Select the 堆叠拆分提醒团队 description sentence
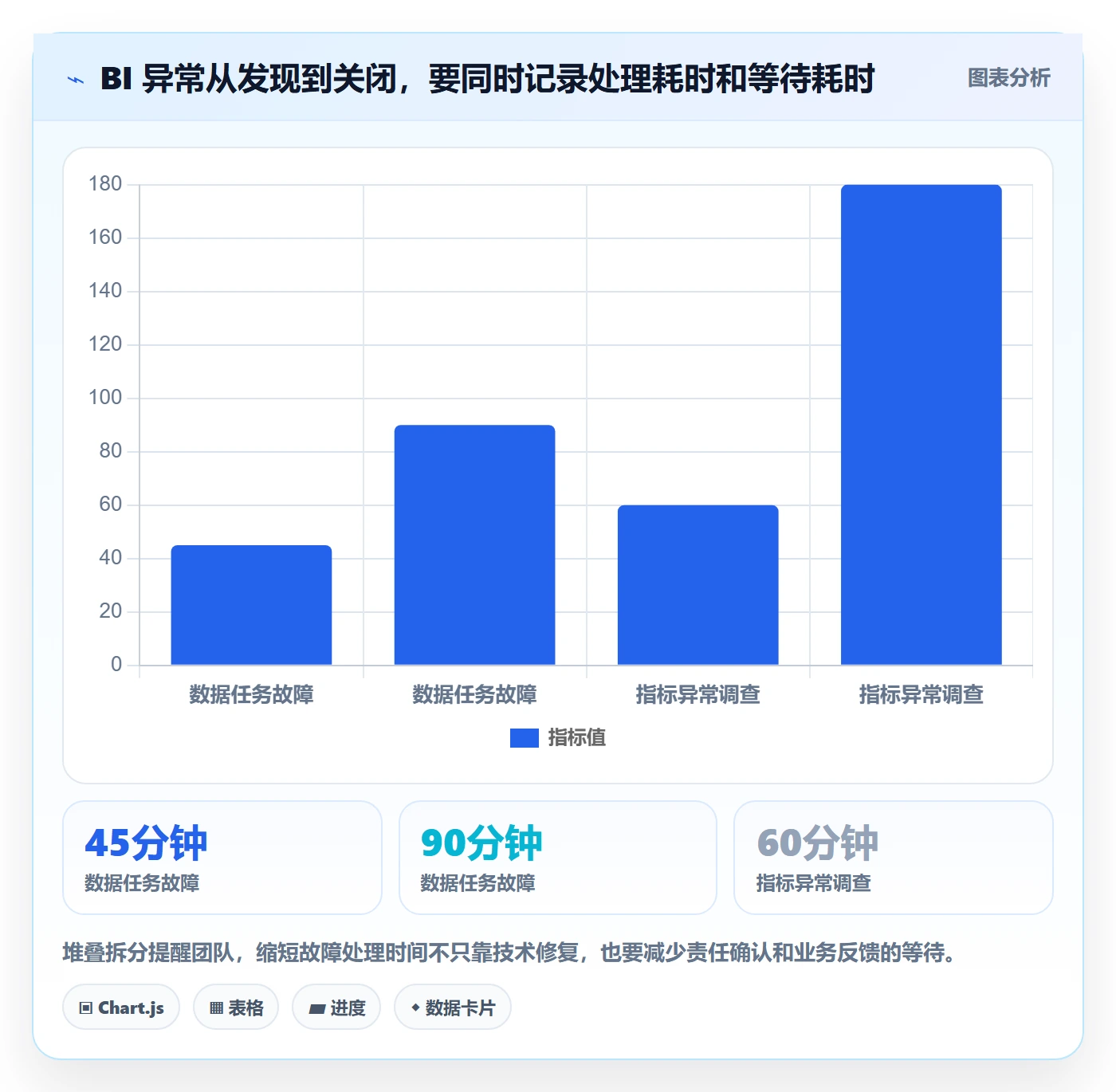The width and height of the screenshot is (1116, 1092). [509, 953]
